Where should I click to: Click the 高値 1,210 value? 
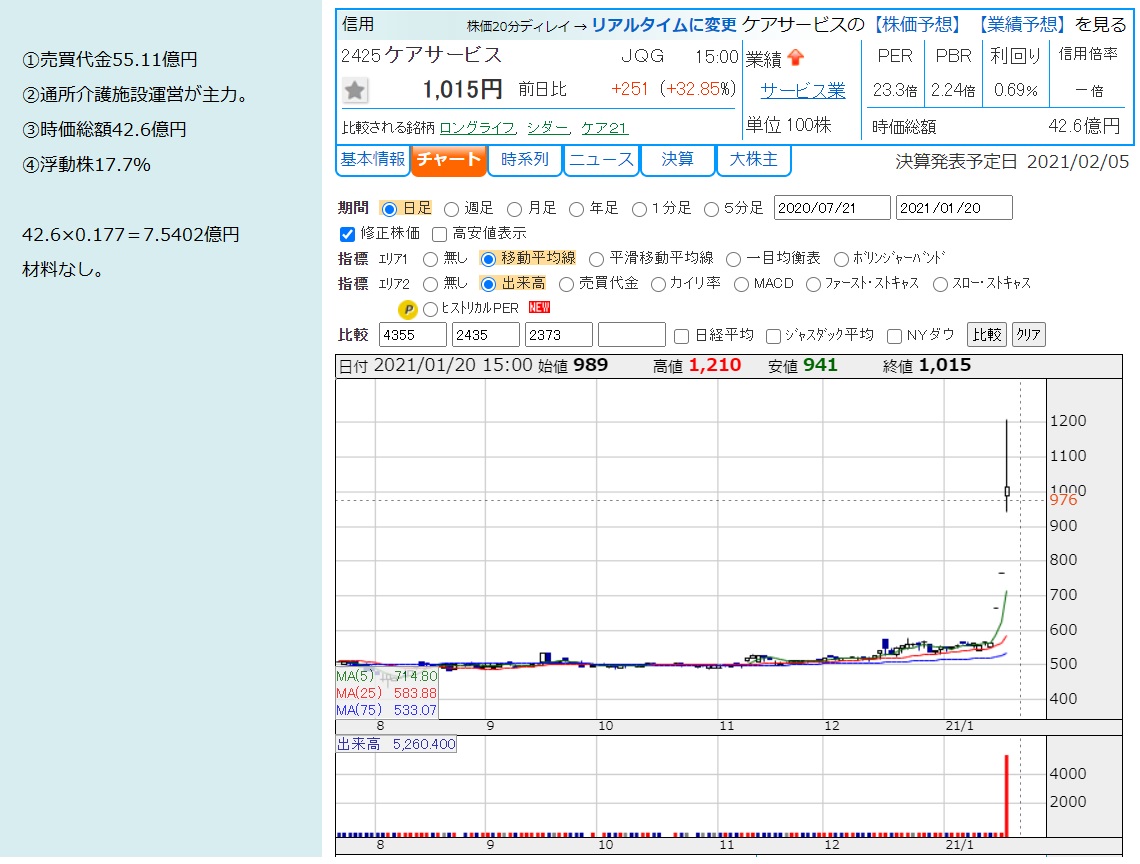coord(715,365)
